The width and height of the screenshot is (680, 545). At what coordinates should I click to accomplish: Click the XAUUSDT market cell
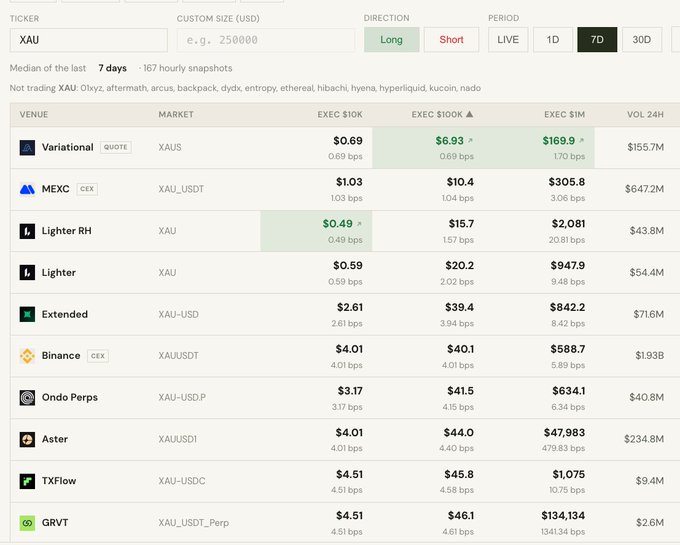click(179, 356)
